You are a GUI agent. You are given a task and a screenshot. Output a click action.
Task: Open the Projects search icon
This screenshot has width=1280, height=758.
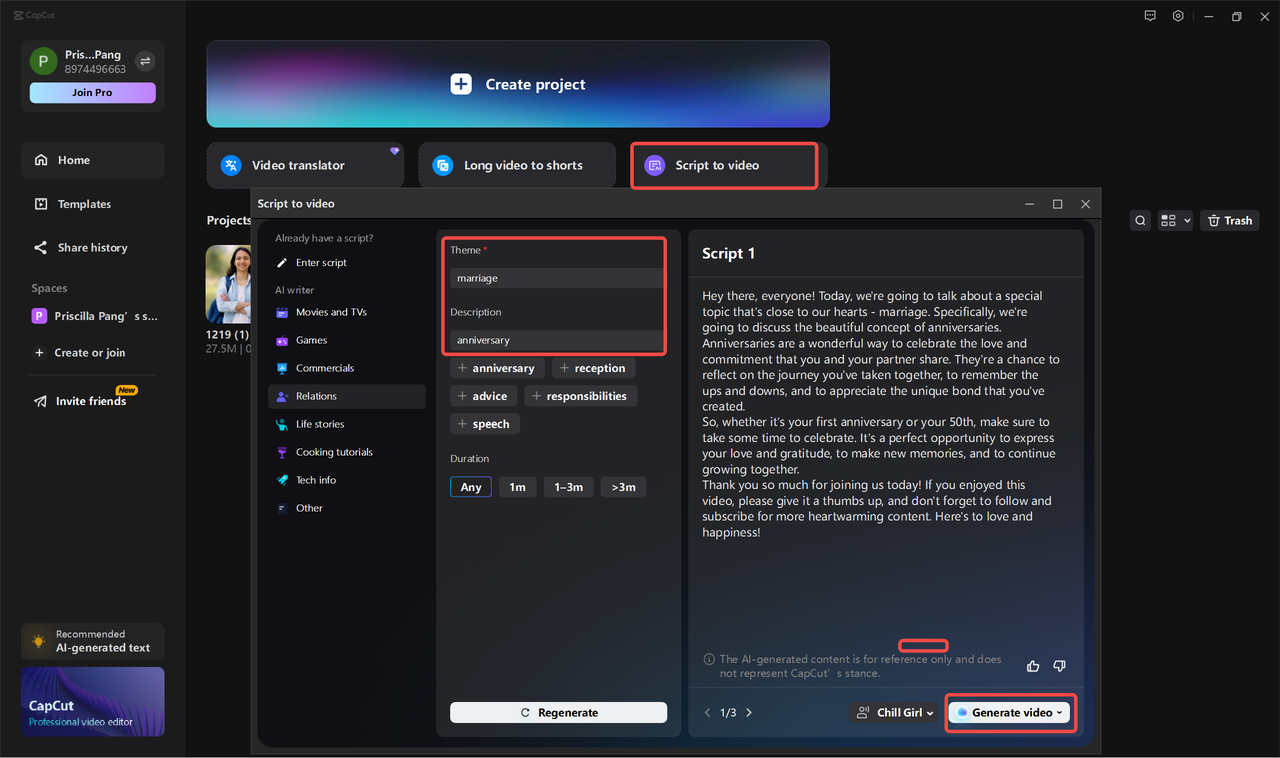1140,220
